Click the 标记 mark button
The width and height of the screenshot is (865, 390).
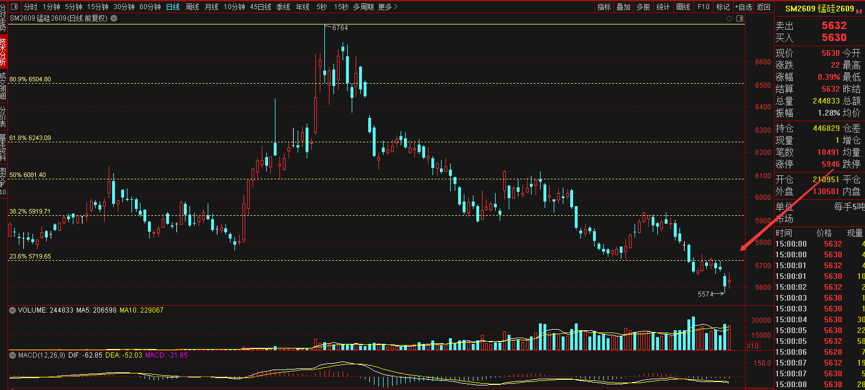point(722,7)
